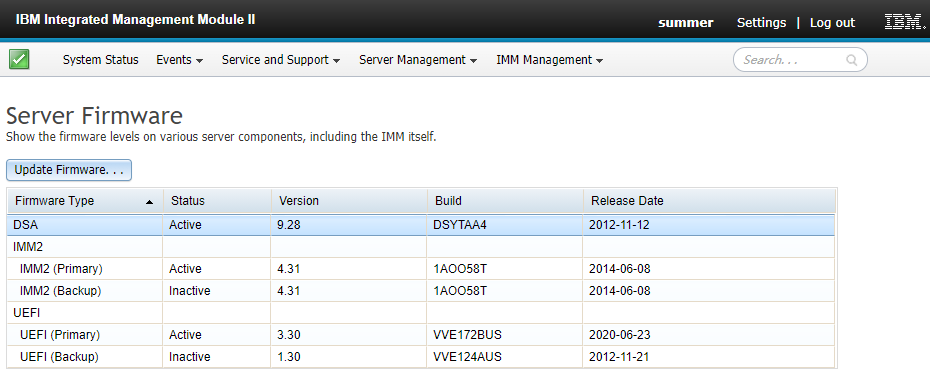Select the IMM2 group row
Screen dimensions: 930x378
[421, 247]
